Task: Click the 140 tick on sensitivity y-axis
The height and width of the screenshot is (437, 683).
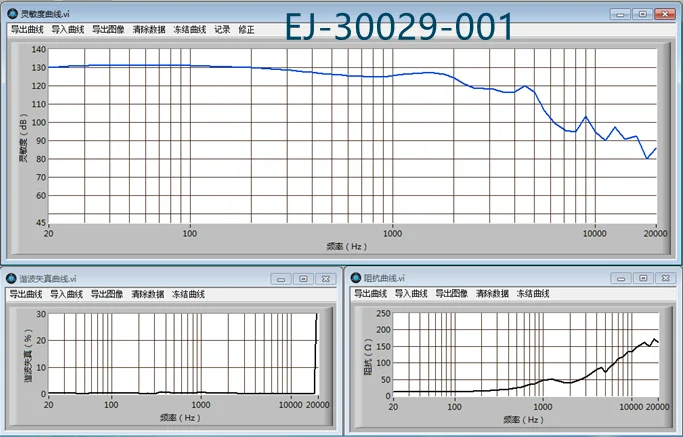Action: coord(39,49)
